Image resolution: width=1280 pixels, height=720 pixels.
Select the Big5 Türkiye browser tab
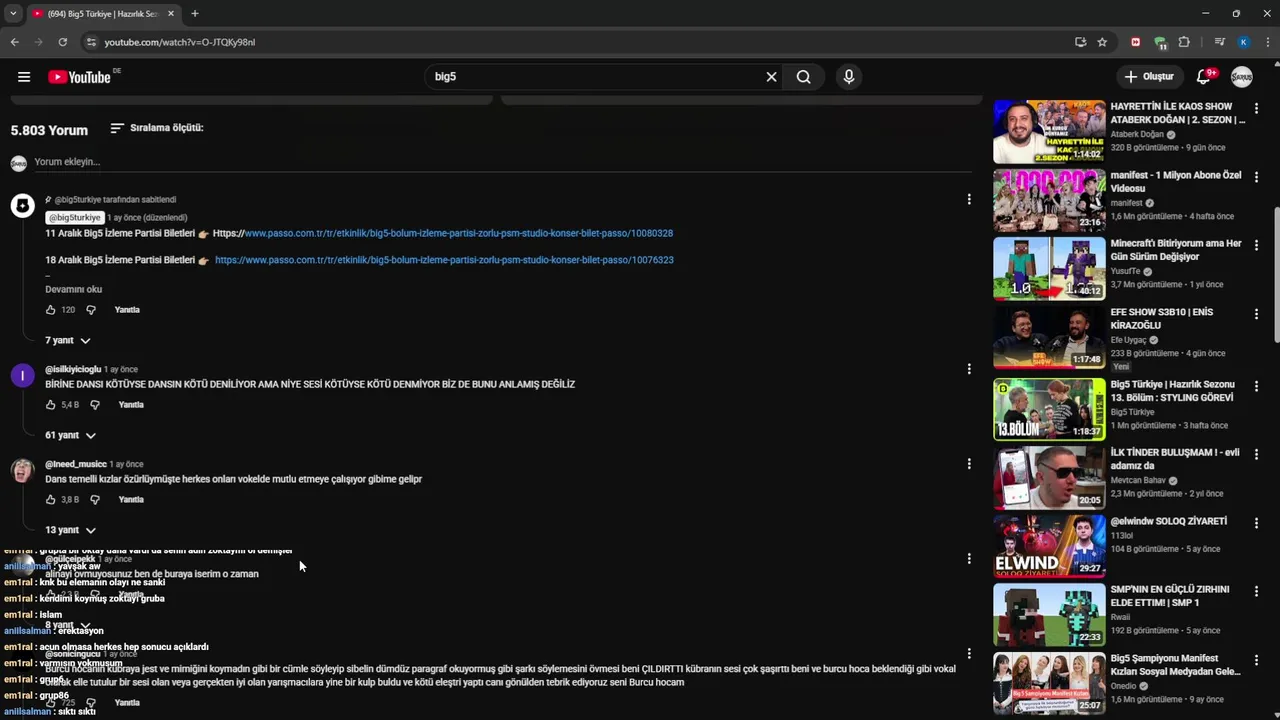coord(103,14)
